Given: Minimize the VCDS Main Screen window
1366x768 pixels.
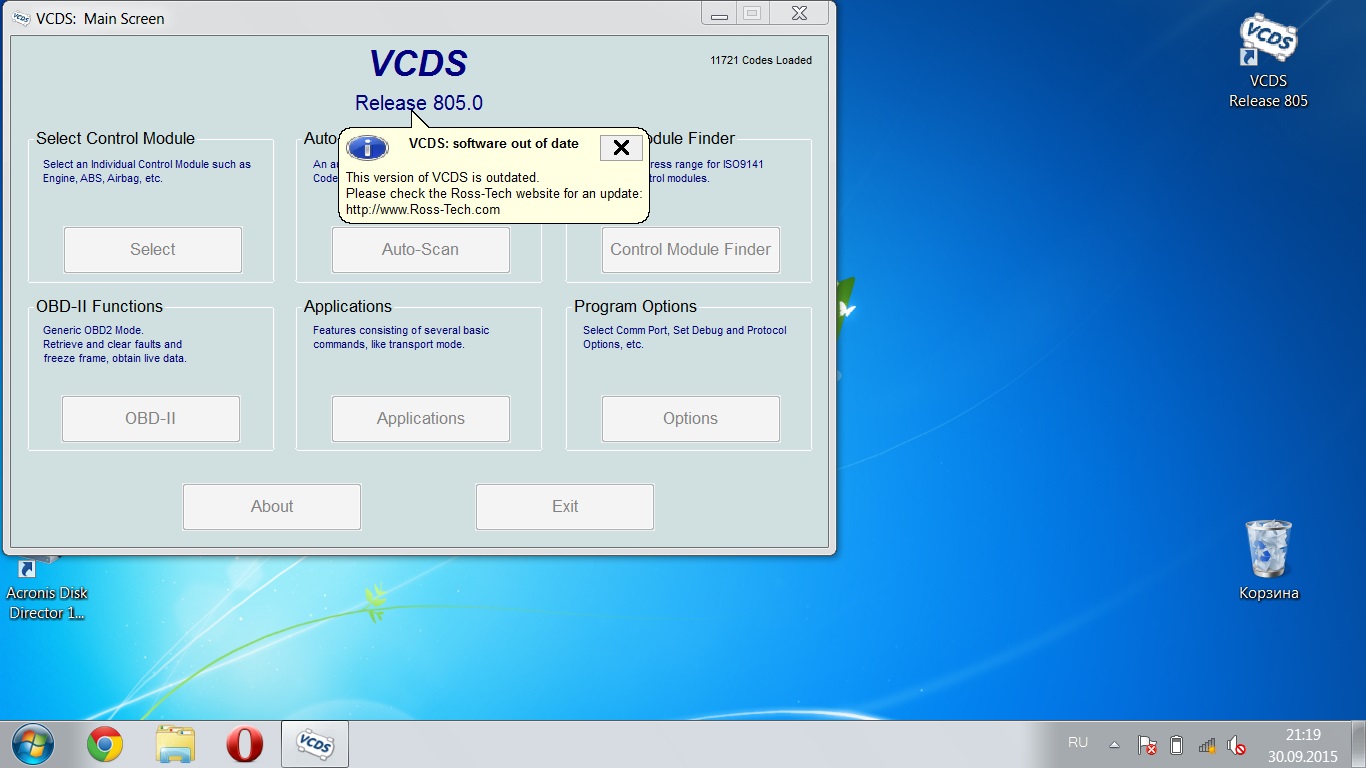Looking at the screenshot, I should [x=719, y=14].
